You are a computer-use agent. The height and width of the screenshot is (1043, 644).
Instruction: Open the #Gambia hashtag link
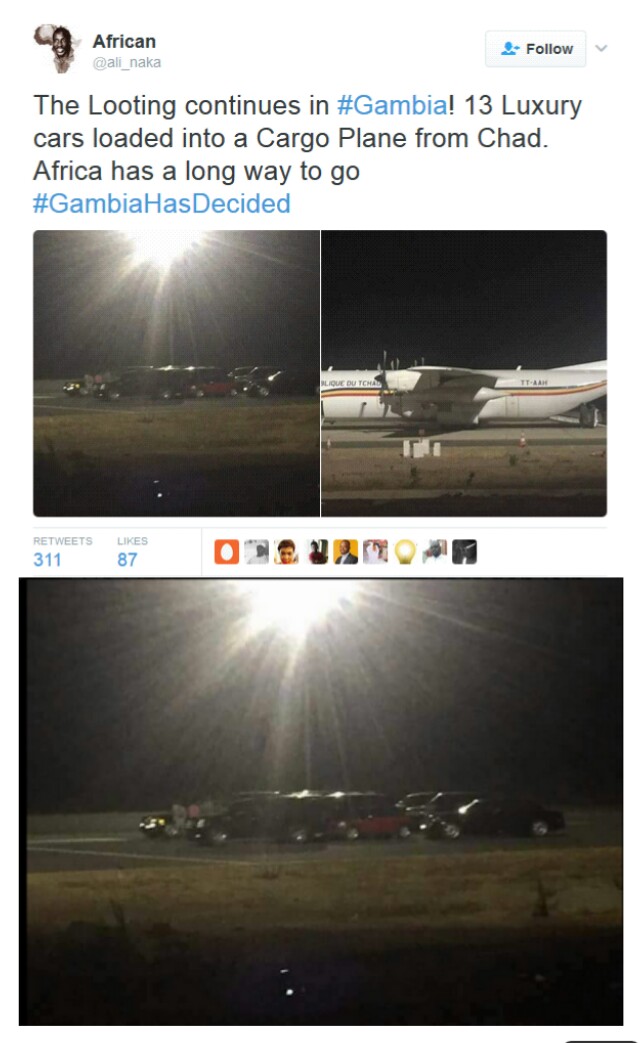393,105
